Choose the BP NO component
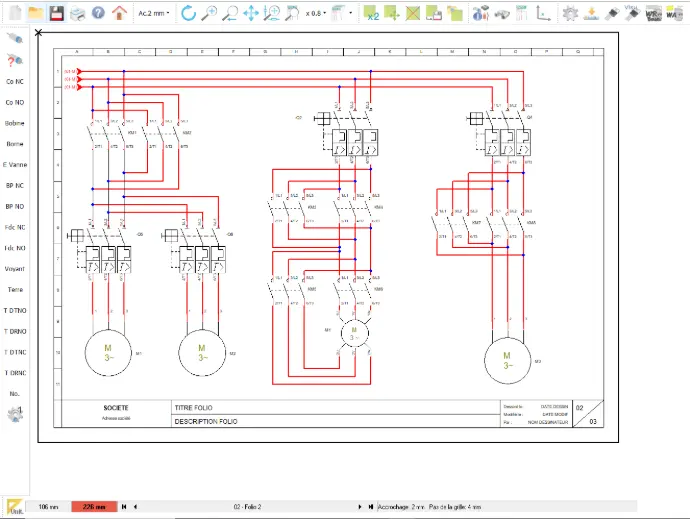Image resolution: width=690 pixels, height=519 pixels. pyautogui.click(x=15, y=206)
